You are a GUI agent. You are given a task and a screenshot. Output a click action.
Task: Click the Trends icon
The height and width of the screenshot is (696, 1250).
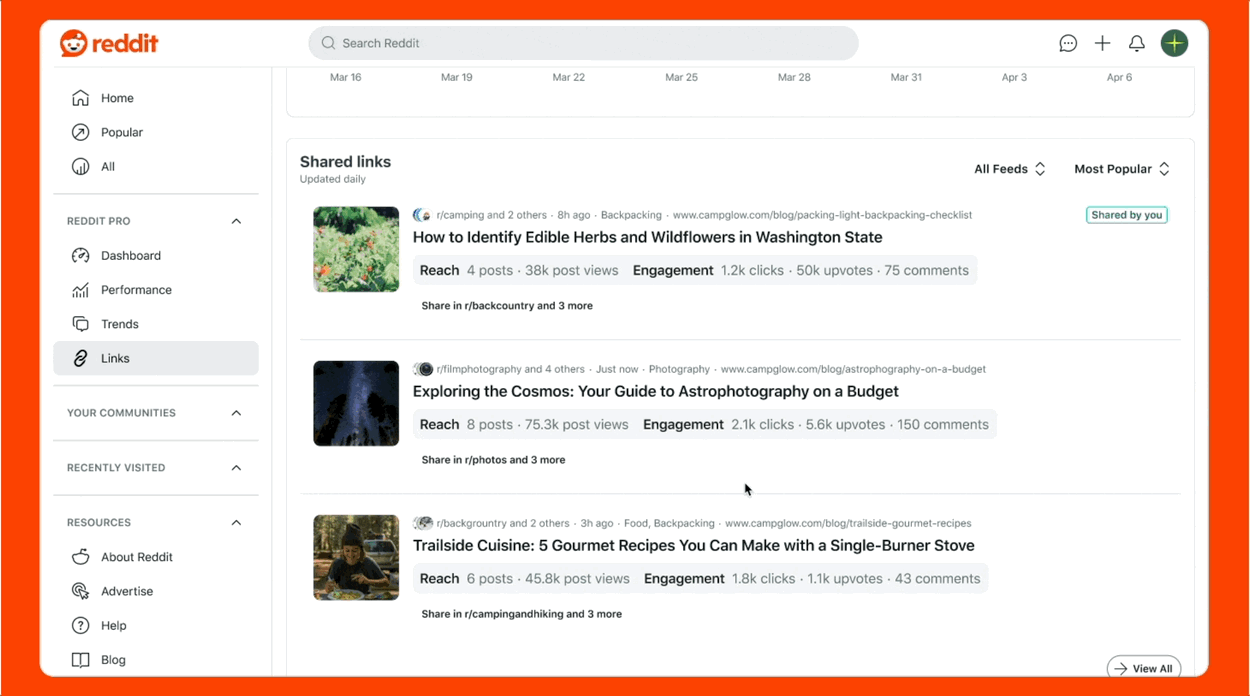(81, 324)
